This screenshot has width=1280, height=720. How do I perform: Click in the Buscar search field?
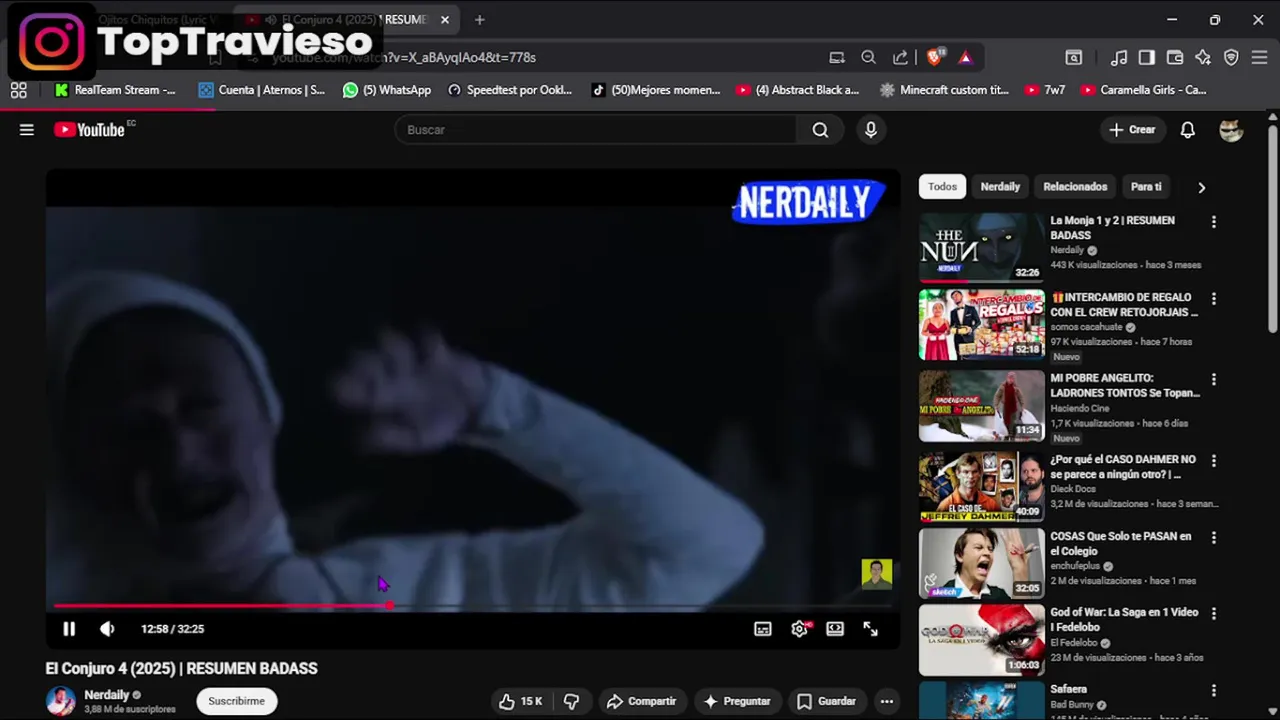coord(596,130)
